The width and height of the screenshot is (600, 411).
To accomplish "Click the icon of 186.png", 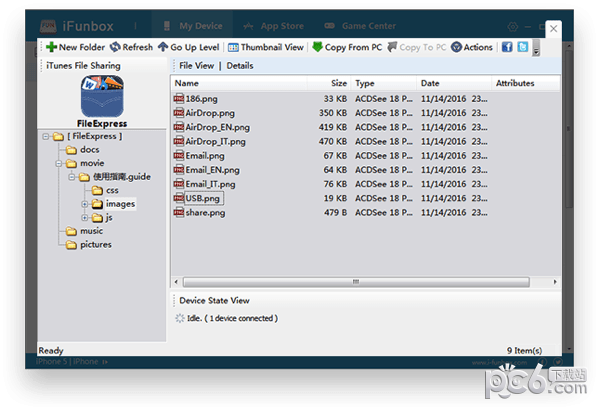I will (179, 99).
